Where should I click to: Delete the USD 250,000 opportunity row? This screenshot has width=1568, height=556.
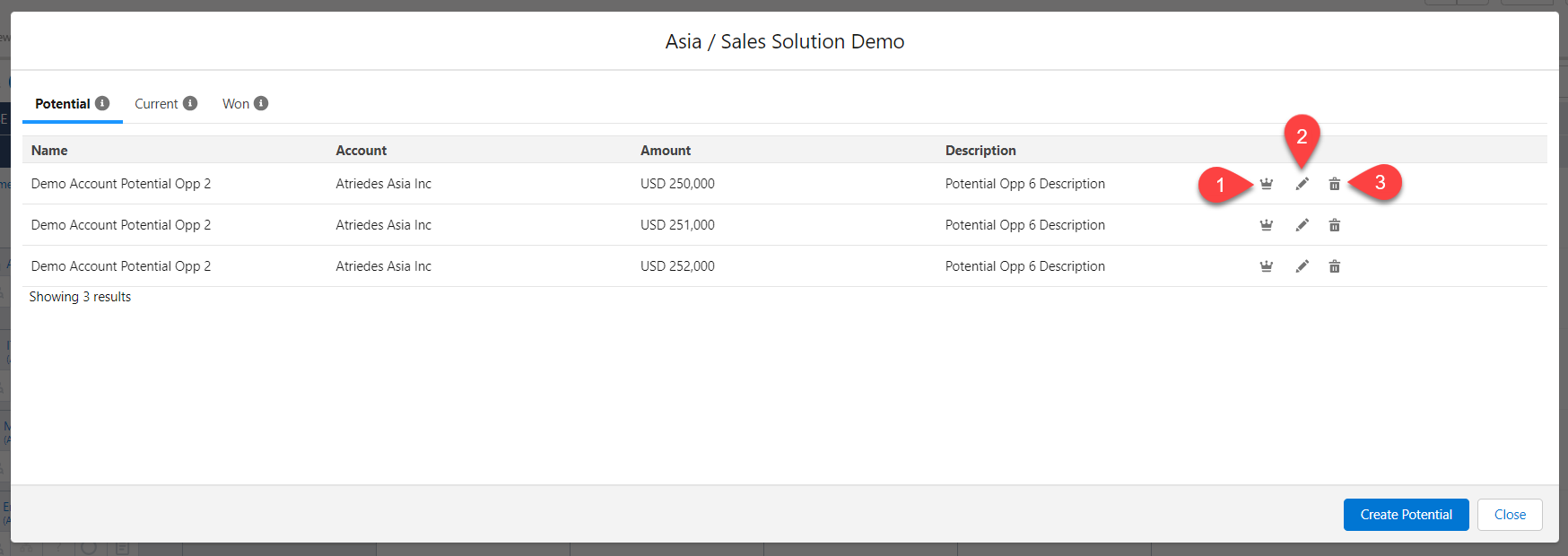(x=1334, y=184)
